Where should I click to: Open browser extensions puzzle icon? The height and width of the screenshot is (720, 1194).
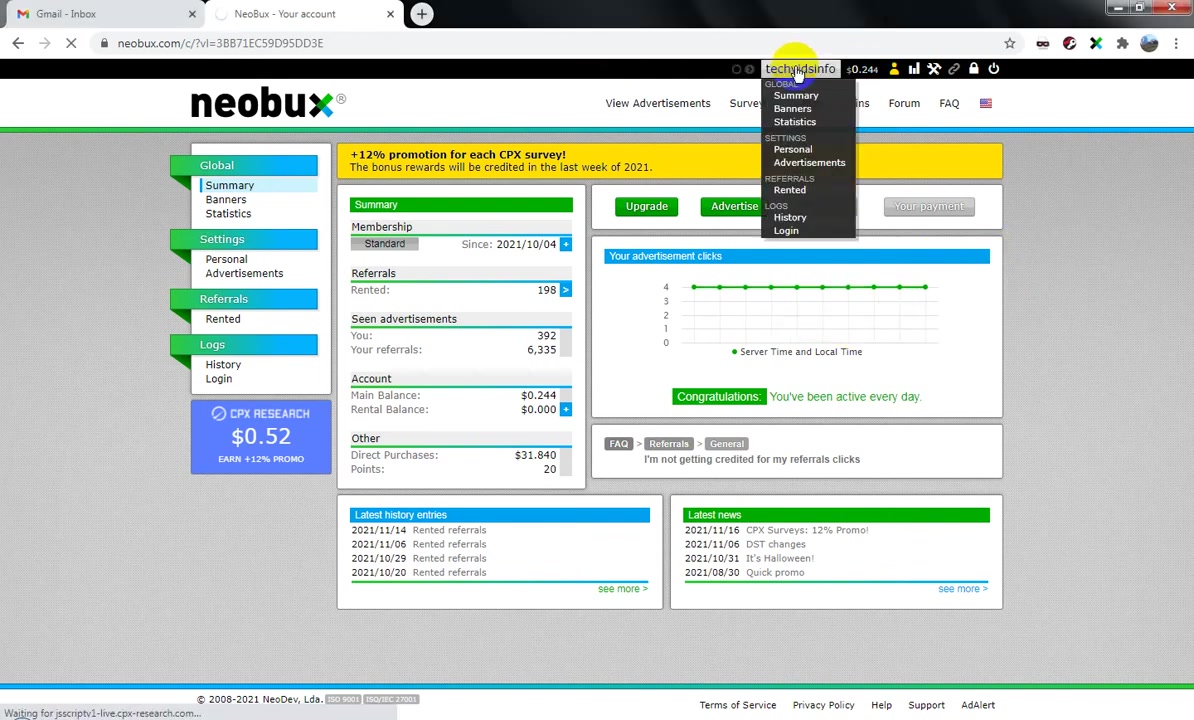click(x=1122, y=43)
